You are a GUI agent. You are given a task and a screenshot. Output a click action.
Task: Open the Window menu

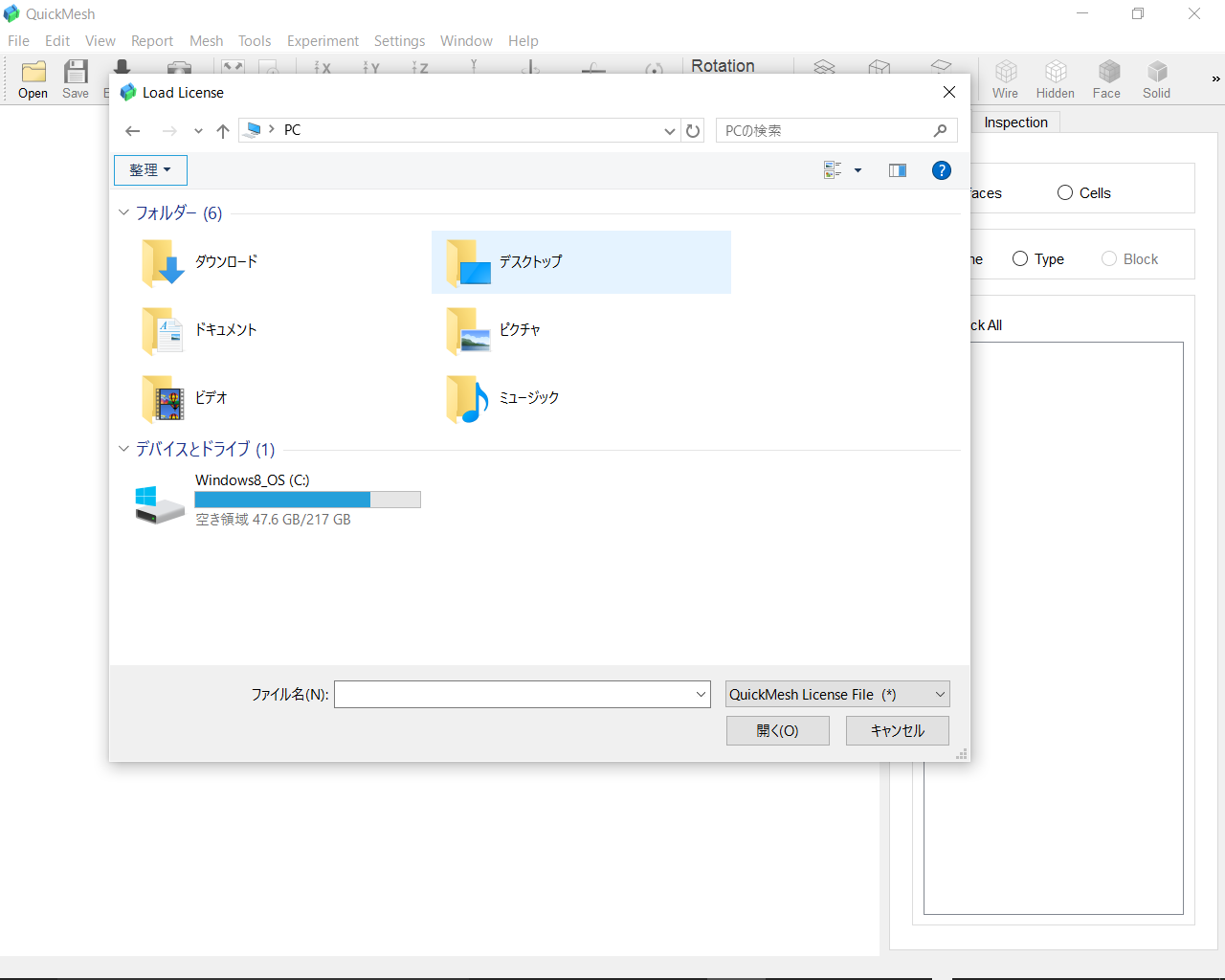[x=466, y=41]
